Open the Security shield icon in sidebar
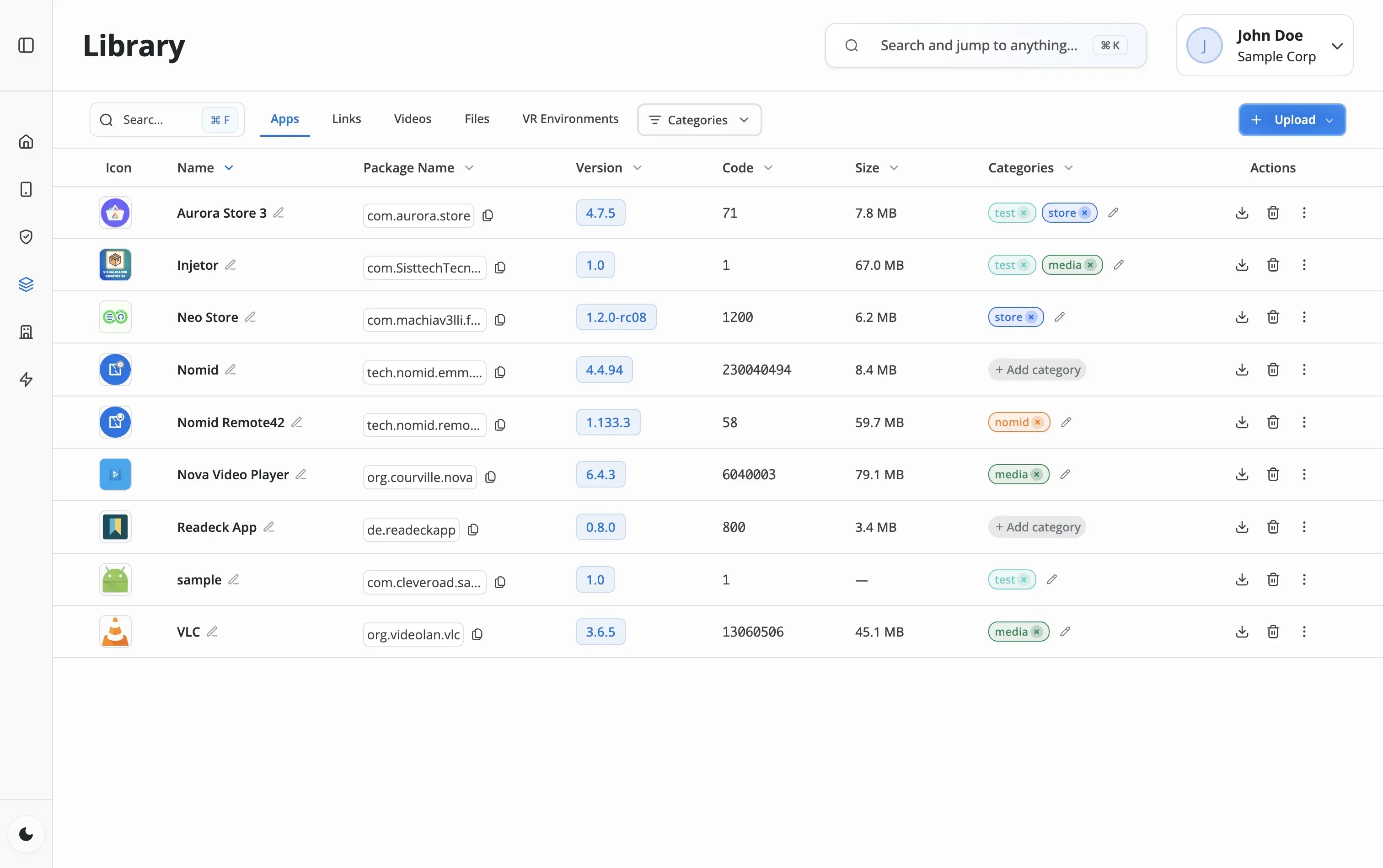1383x868 pixels. coord(26,236)
